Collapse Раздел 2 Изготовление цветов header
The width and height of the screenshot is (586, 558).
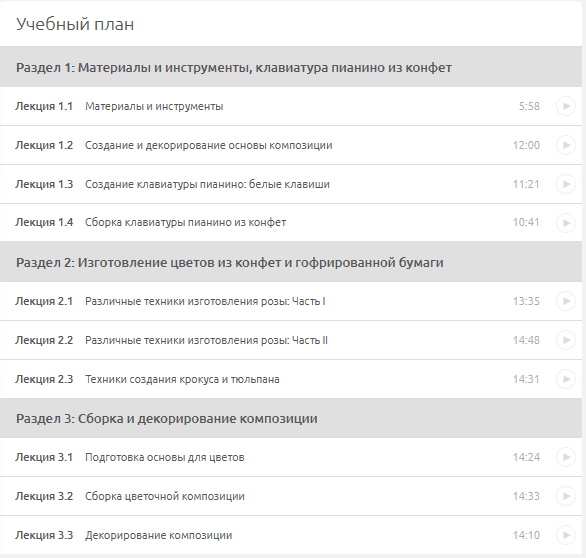291,262
